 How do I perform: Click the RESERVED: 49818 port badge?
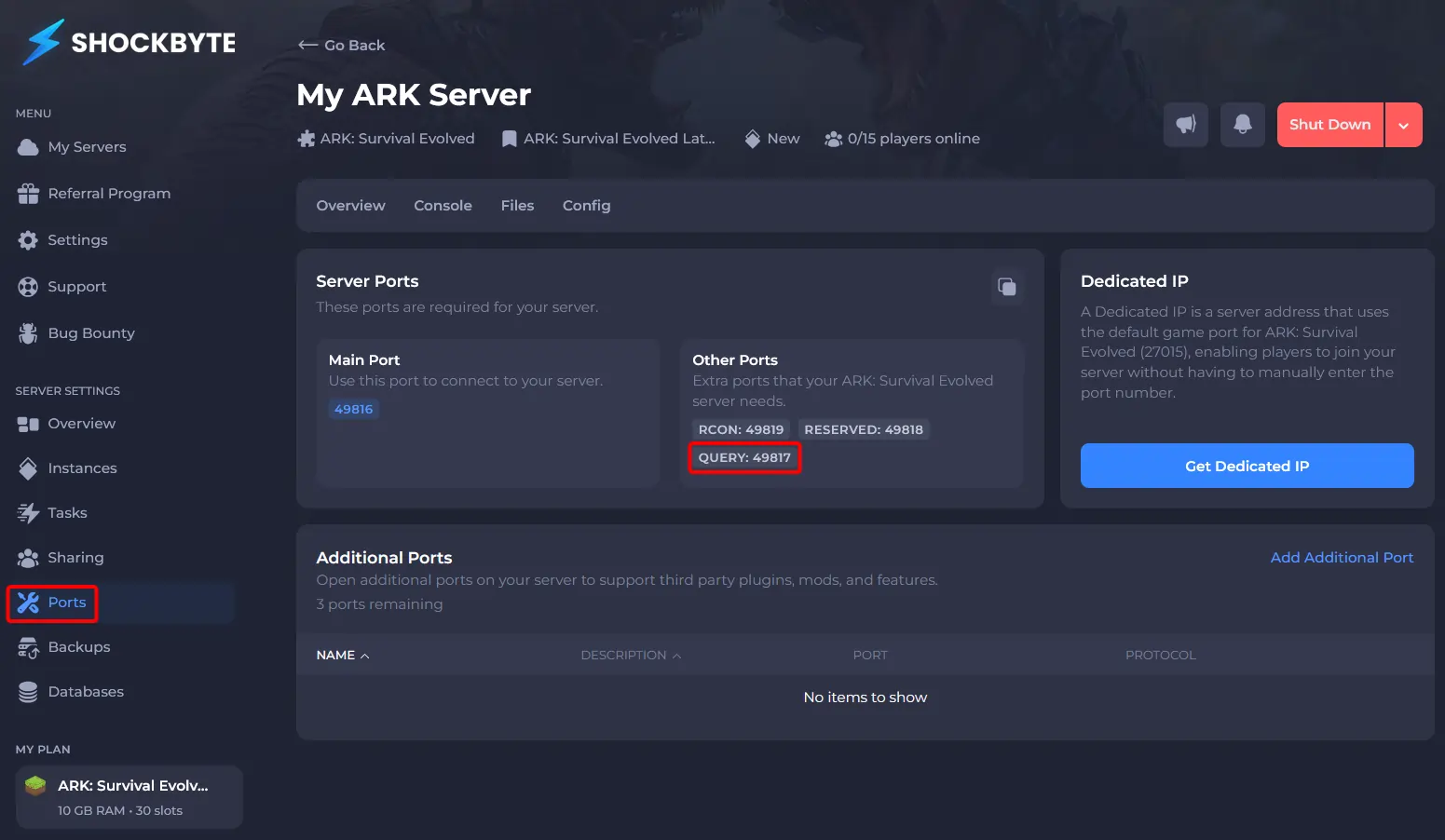[x=864, y=429]
